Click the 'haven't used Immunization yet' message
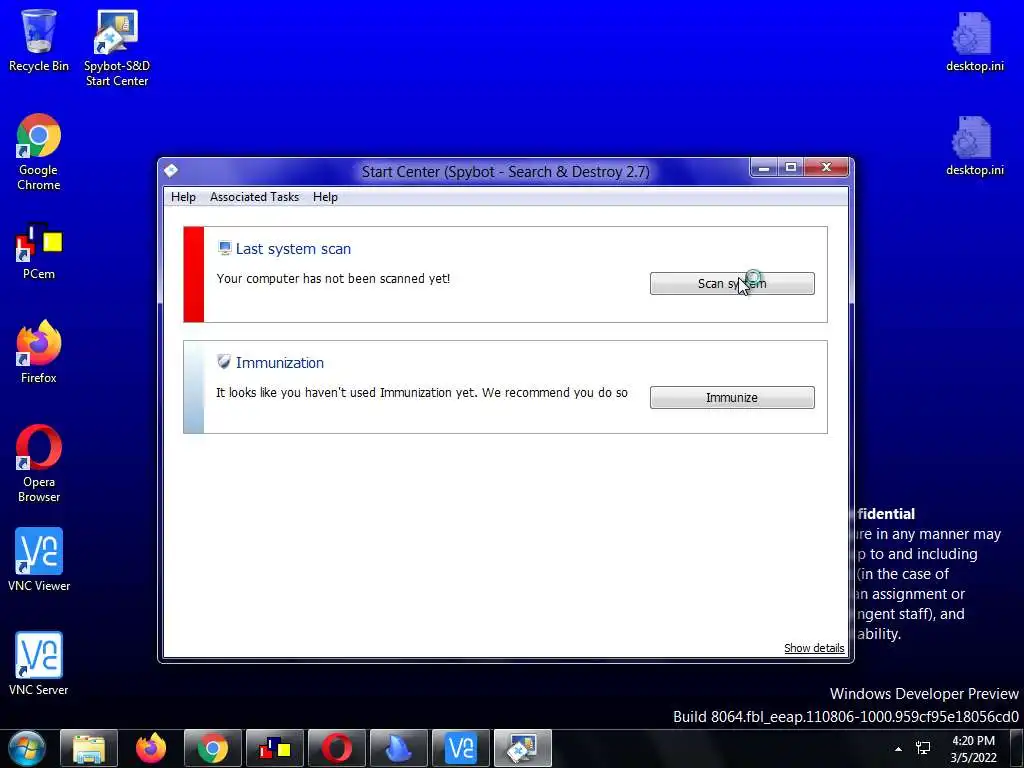This screenshot has width=1024, height=768. tap(422, 392)
